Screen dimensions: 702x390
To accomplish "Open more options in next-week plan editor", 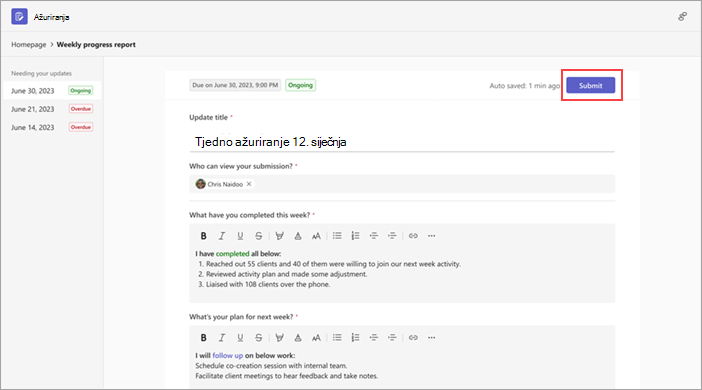I will (x=432, y=338).
